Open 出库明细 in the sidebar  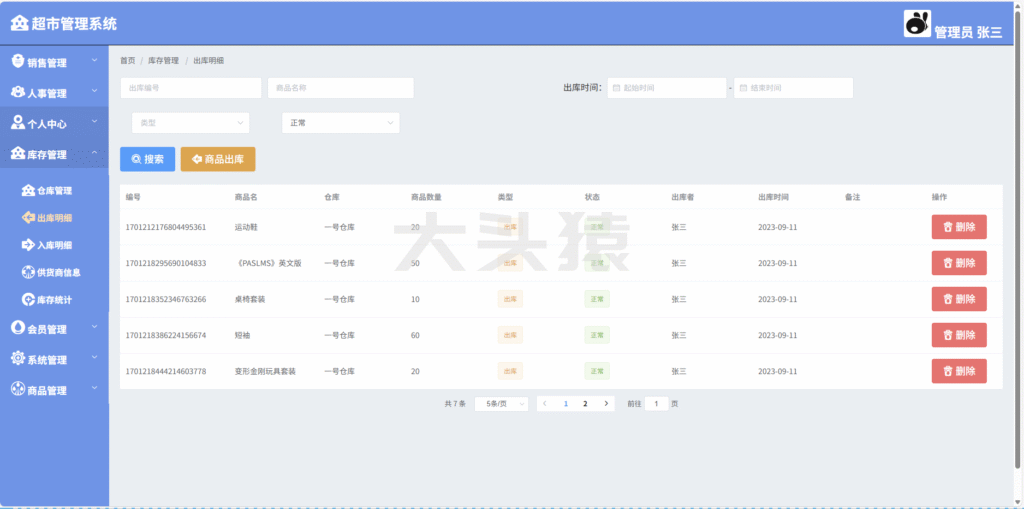pos(54,218)
